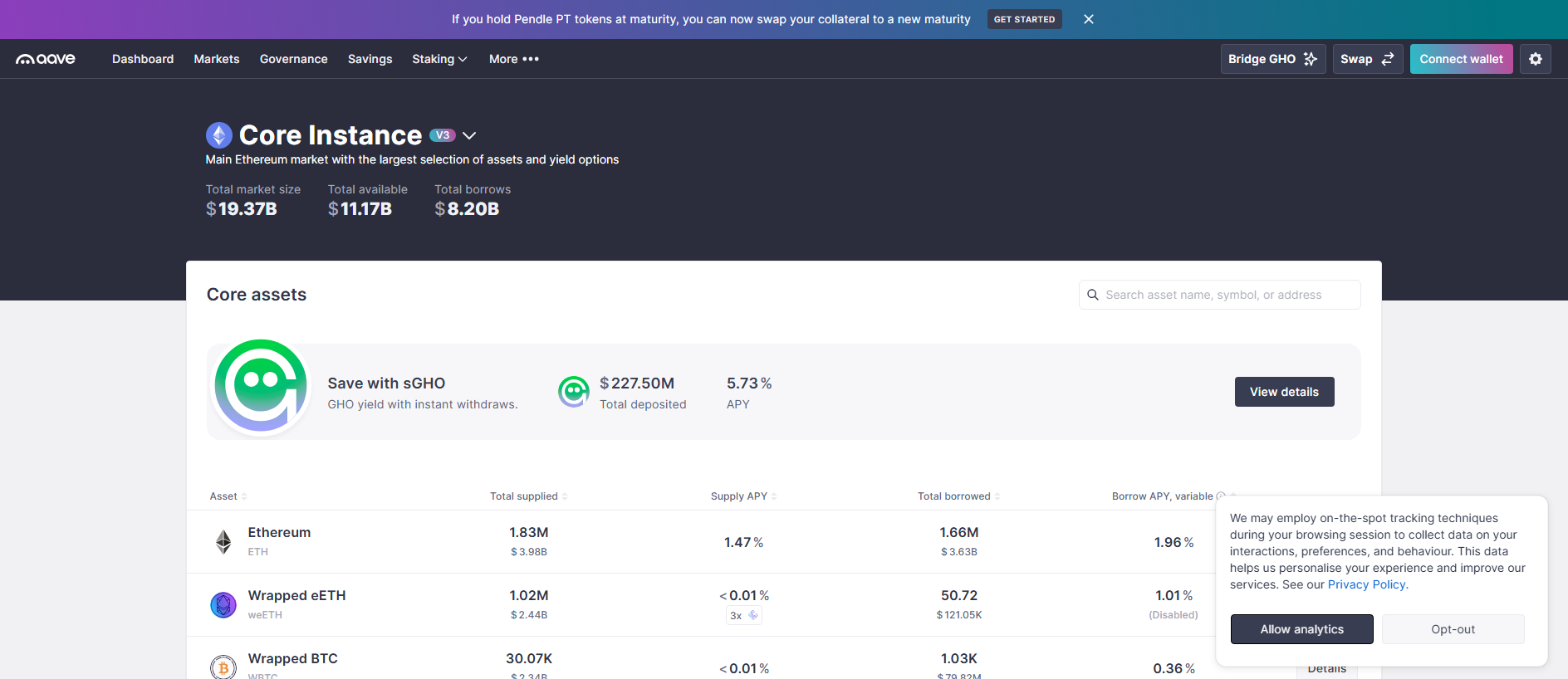Sort the table by Supply APY
This screenshot has height=679, width=1568.
743,496
